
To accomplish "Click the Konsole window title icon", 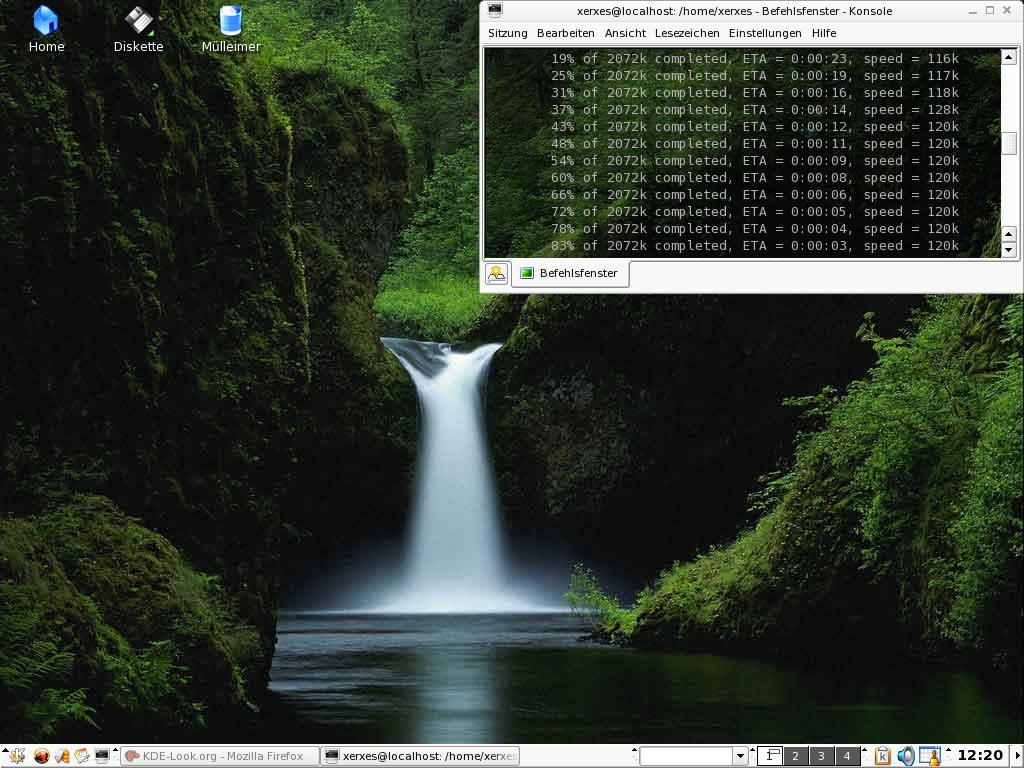I will coord(496,10).
